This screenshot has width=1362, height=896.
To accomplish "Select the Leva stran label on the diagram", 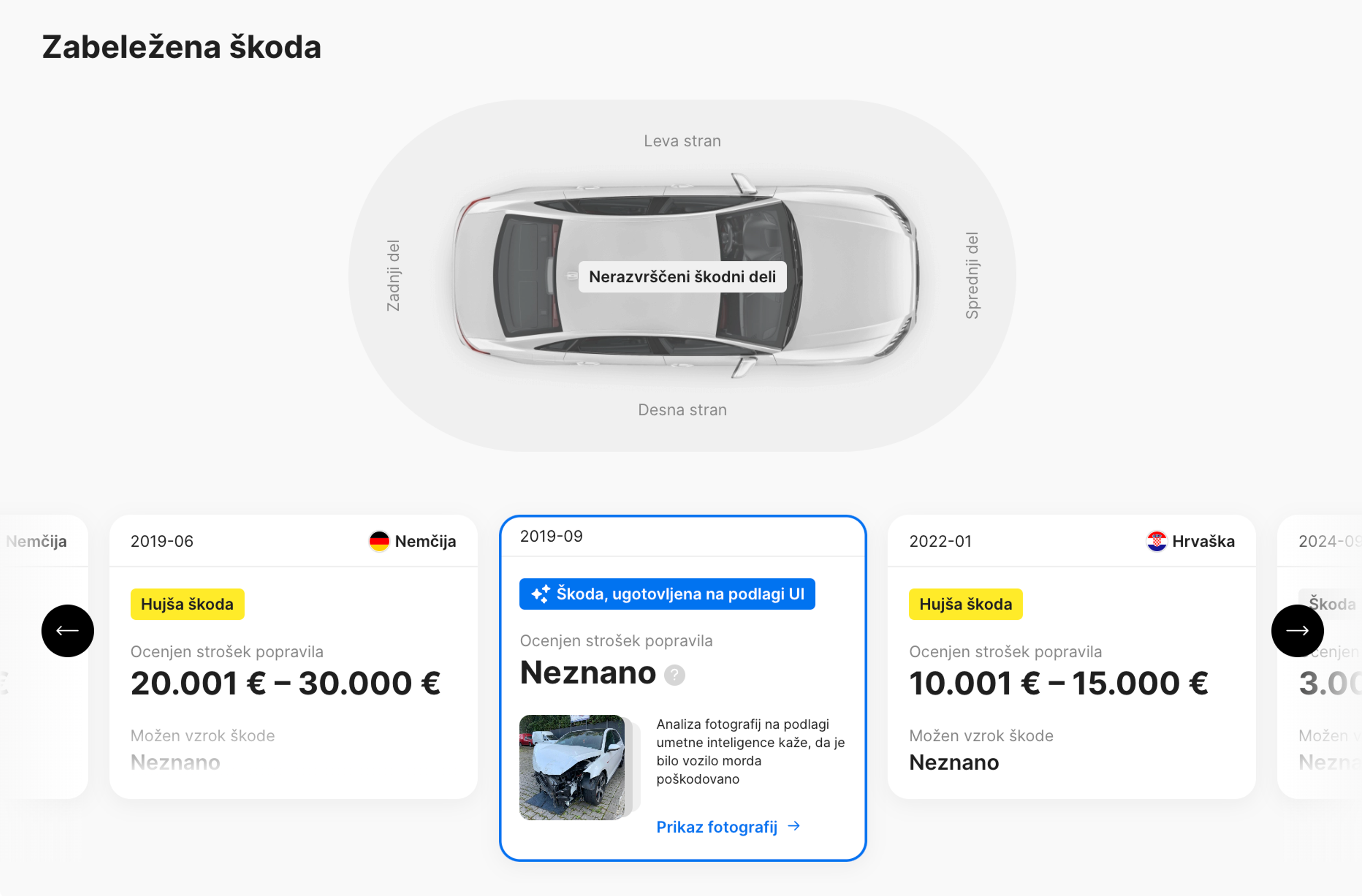I will 682,141.
